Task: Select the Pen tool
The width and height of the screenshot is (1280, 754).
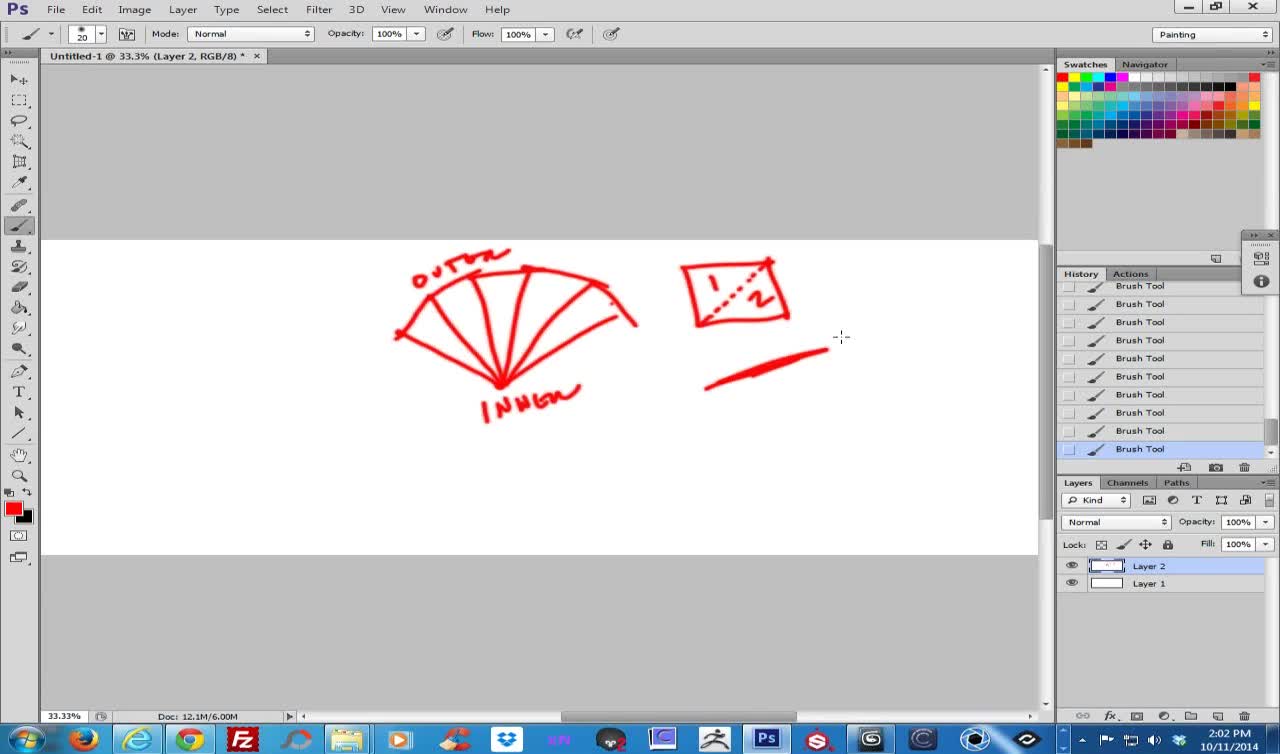Action: pos(19,371)
